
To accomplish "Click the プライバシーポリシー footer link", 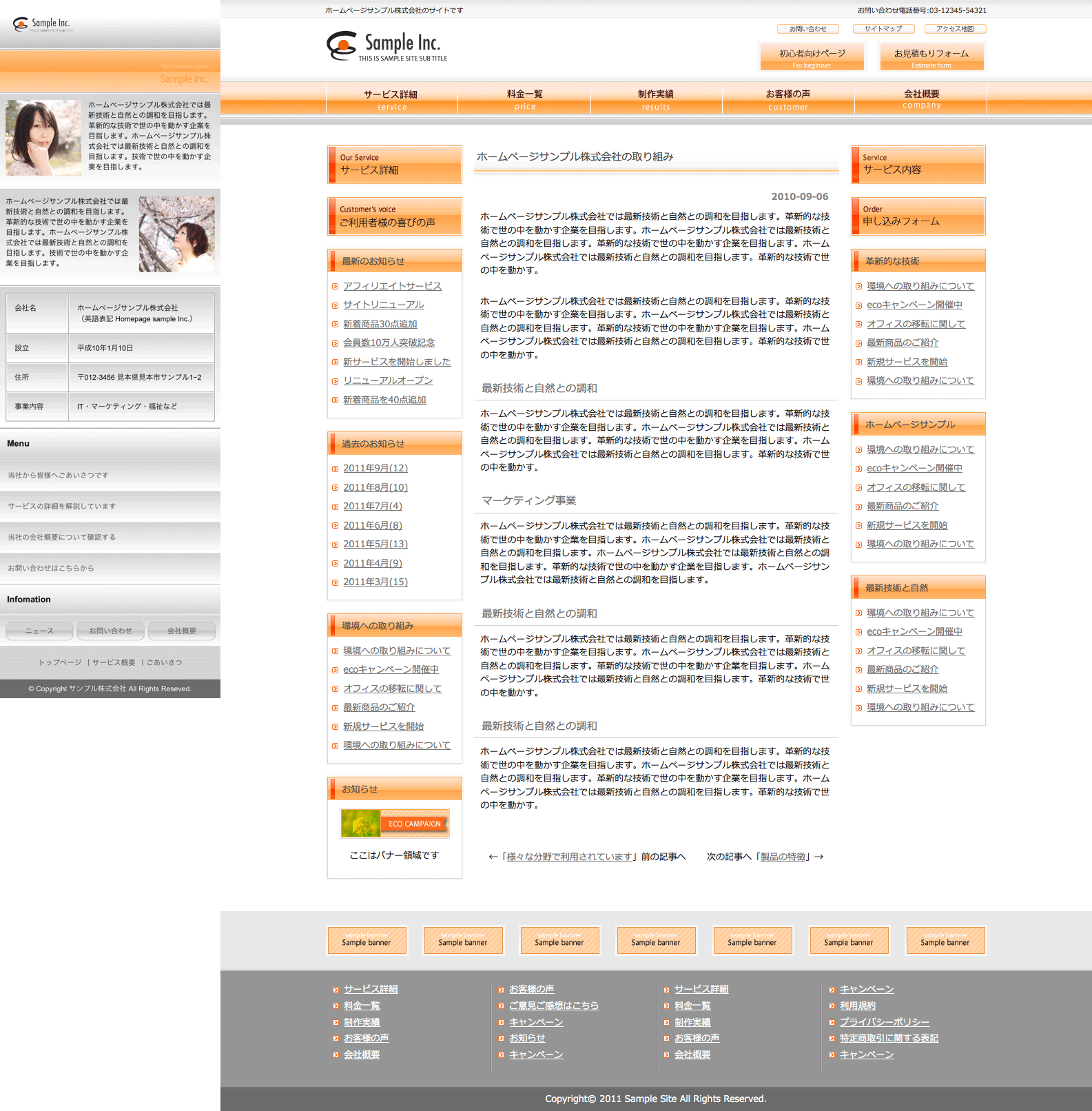I will [885, 1022].
